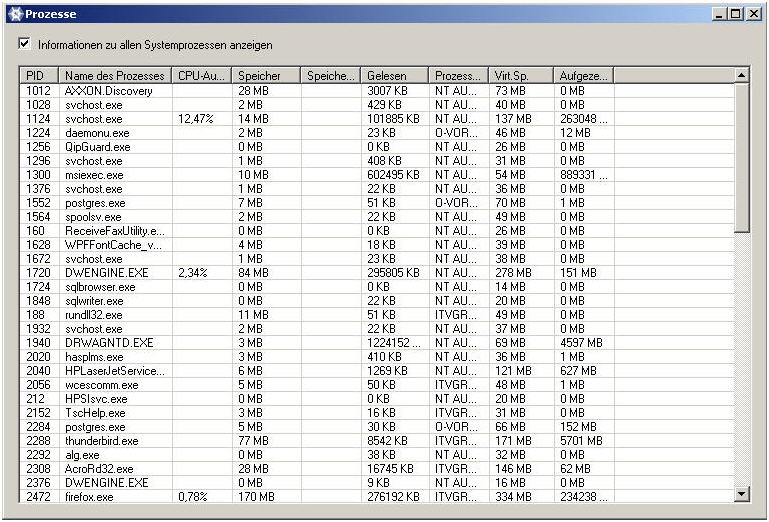Select the spoolsv.exe process row
The image size is (769, 522).
[93, 216]
